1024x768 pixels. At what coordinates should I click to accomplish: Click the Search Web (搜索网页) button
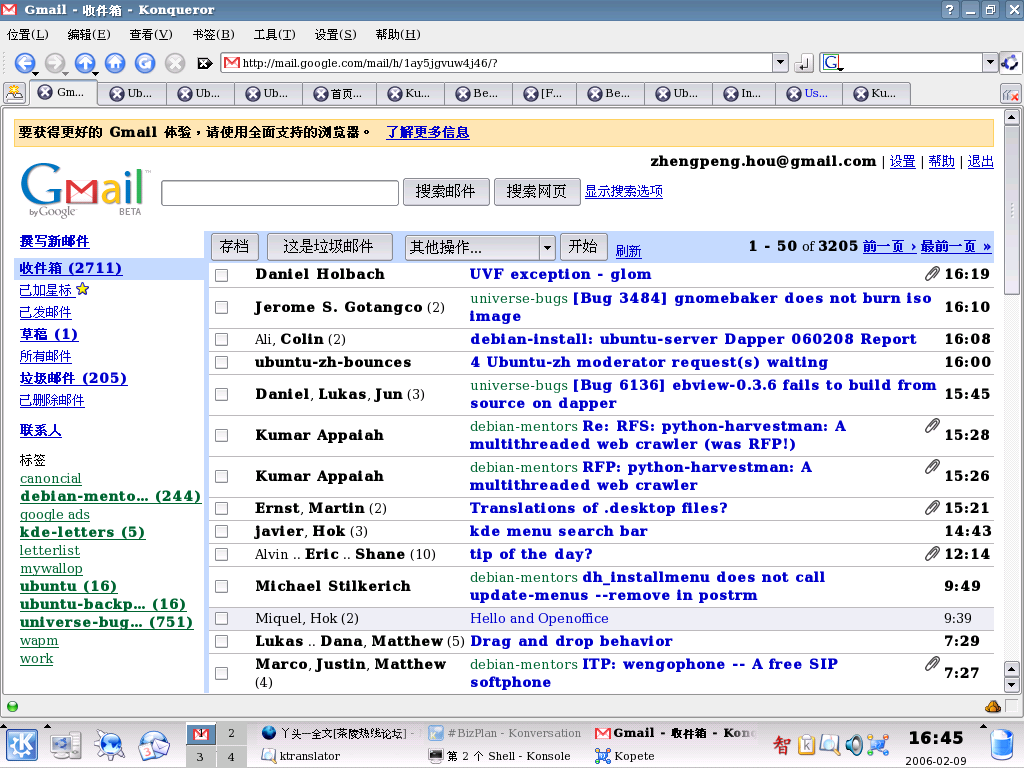[537, 192]
